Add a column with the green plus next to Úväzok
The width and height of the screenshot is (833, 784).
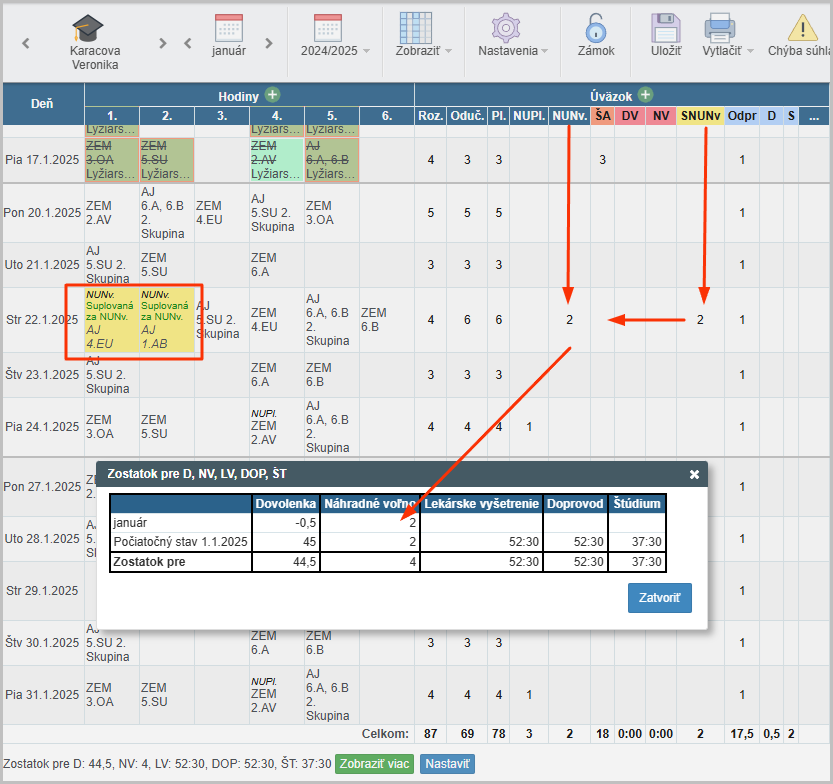point(646,95)
